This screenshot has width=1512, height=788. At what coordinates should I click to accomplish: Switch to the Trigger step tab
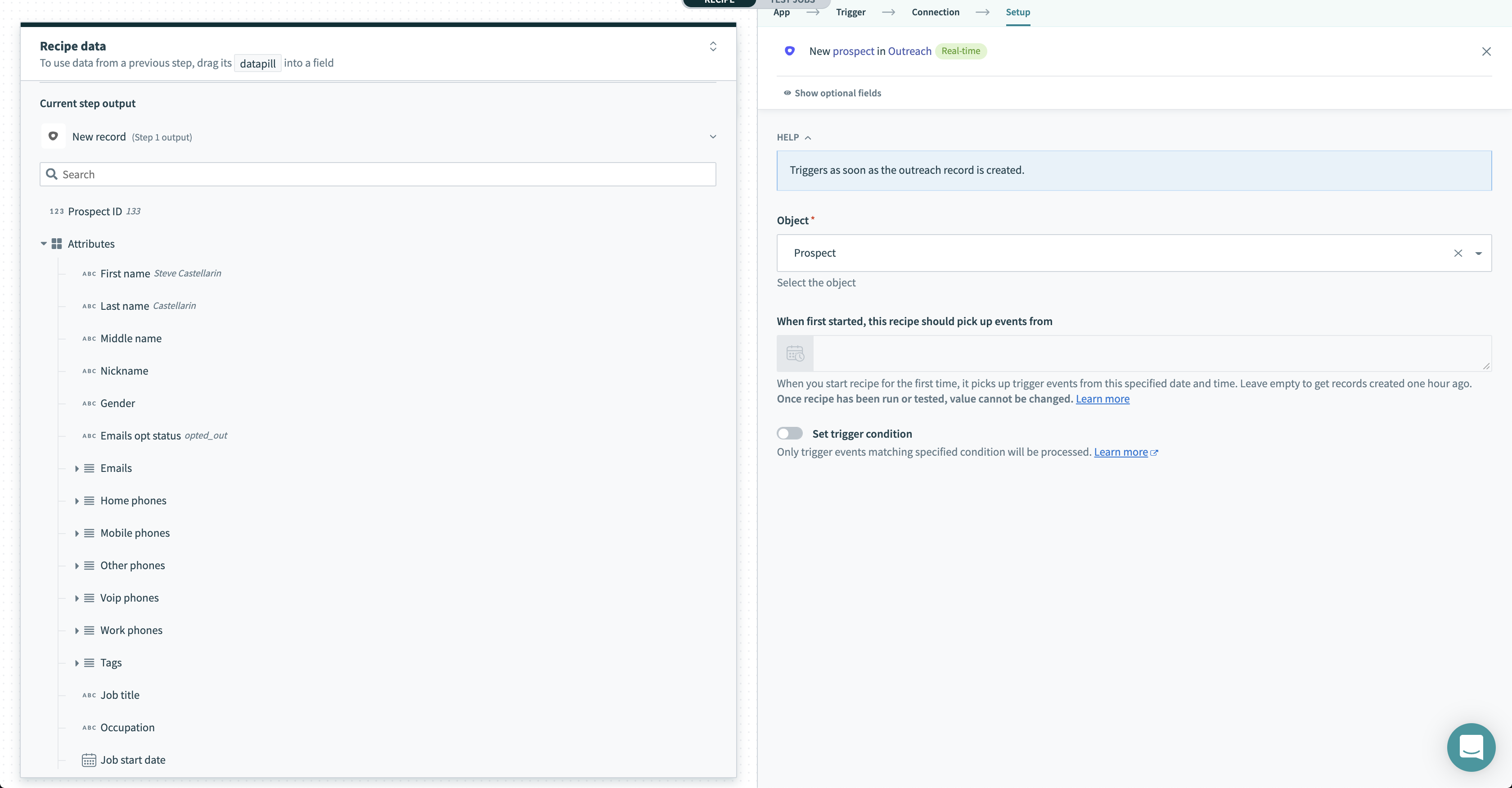click(x=850, y=12)
